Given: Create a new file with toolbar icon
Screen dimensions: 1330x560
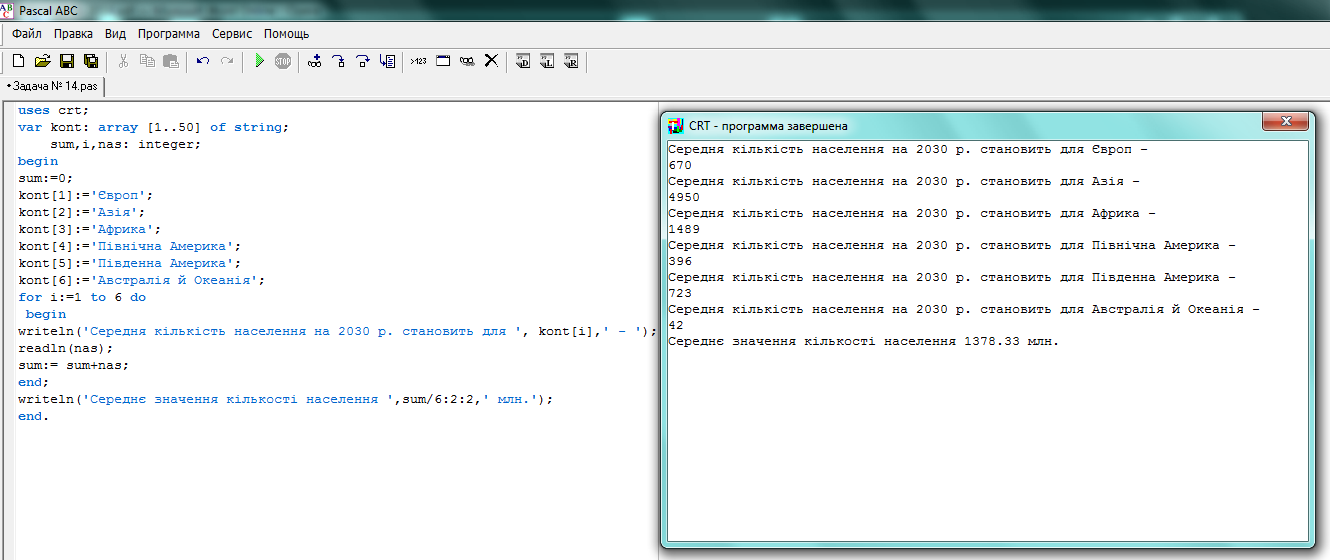Looking at the screenshot, I should point(18,61).
